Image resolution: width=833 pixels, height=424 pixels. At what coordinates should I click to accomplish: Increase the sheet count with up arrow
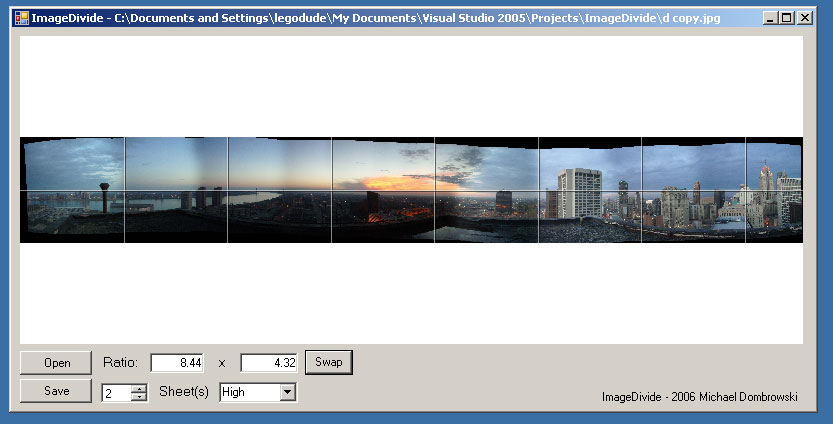pos(139,389)
